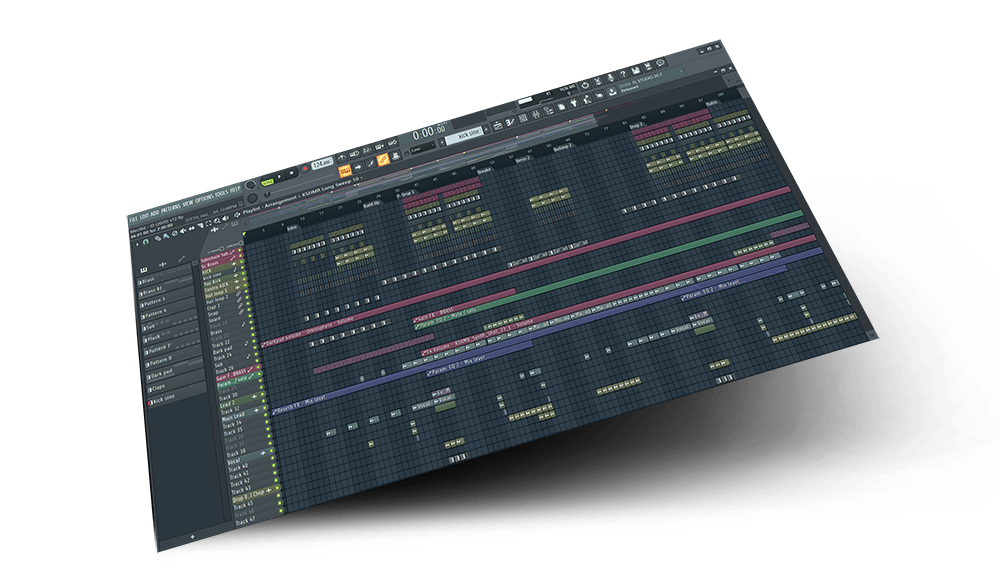Open the plugin picker plug icon
Screen dimensions: 1000x573
tap(574, 103)
